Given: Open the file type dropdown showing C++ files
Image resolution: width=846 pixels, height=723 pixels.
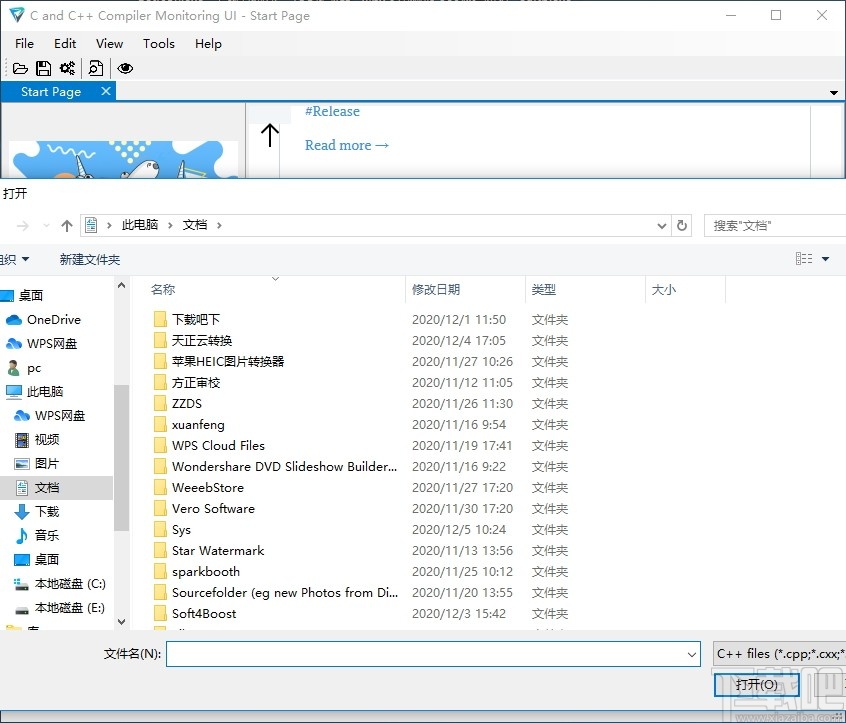Looking at the screenshot, I should point(778,653).
